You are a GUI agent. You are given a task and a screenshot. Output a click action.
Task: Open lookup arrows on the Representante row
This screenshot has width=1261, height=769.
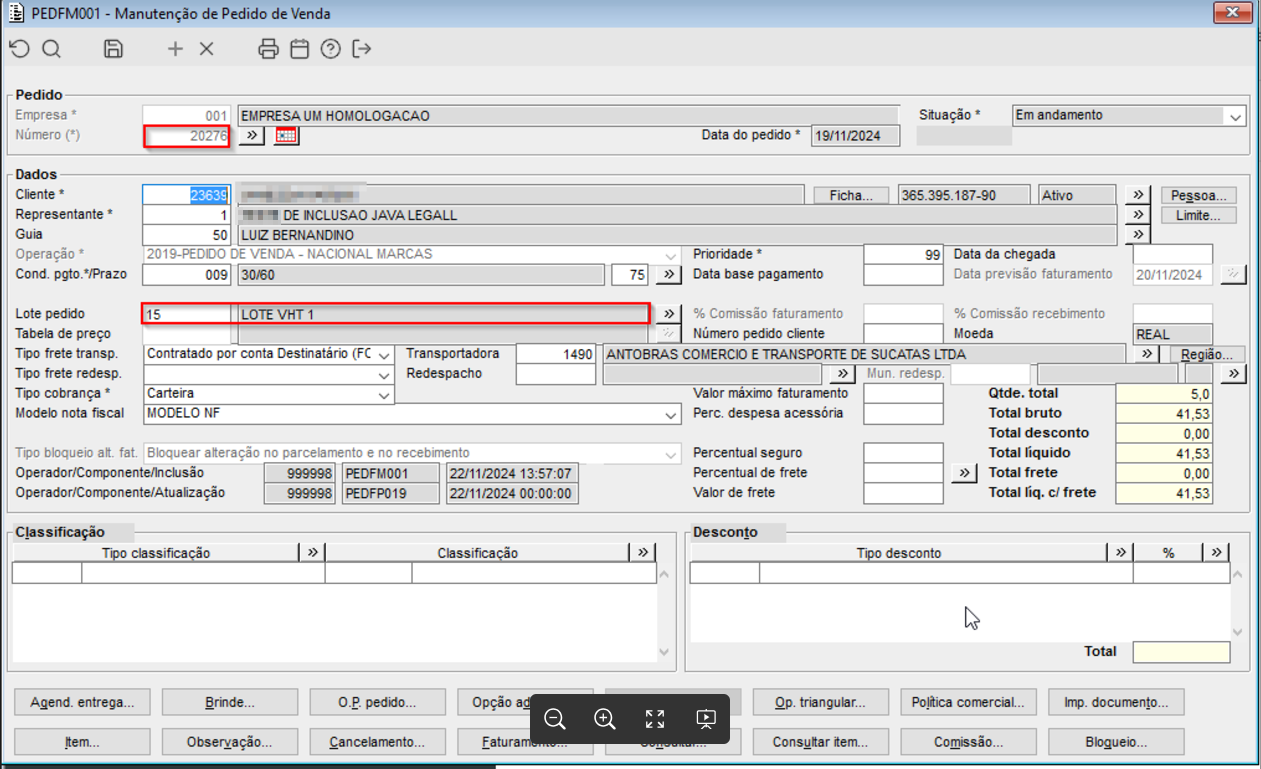1137,215
